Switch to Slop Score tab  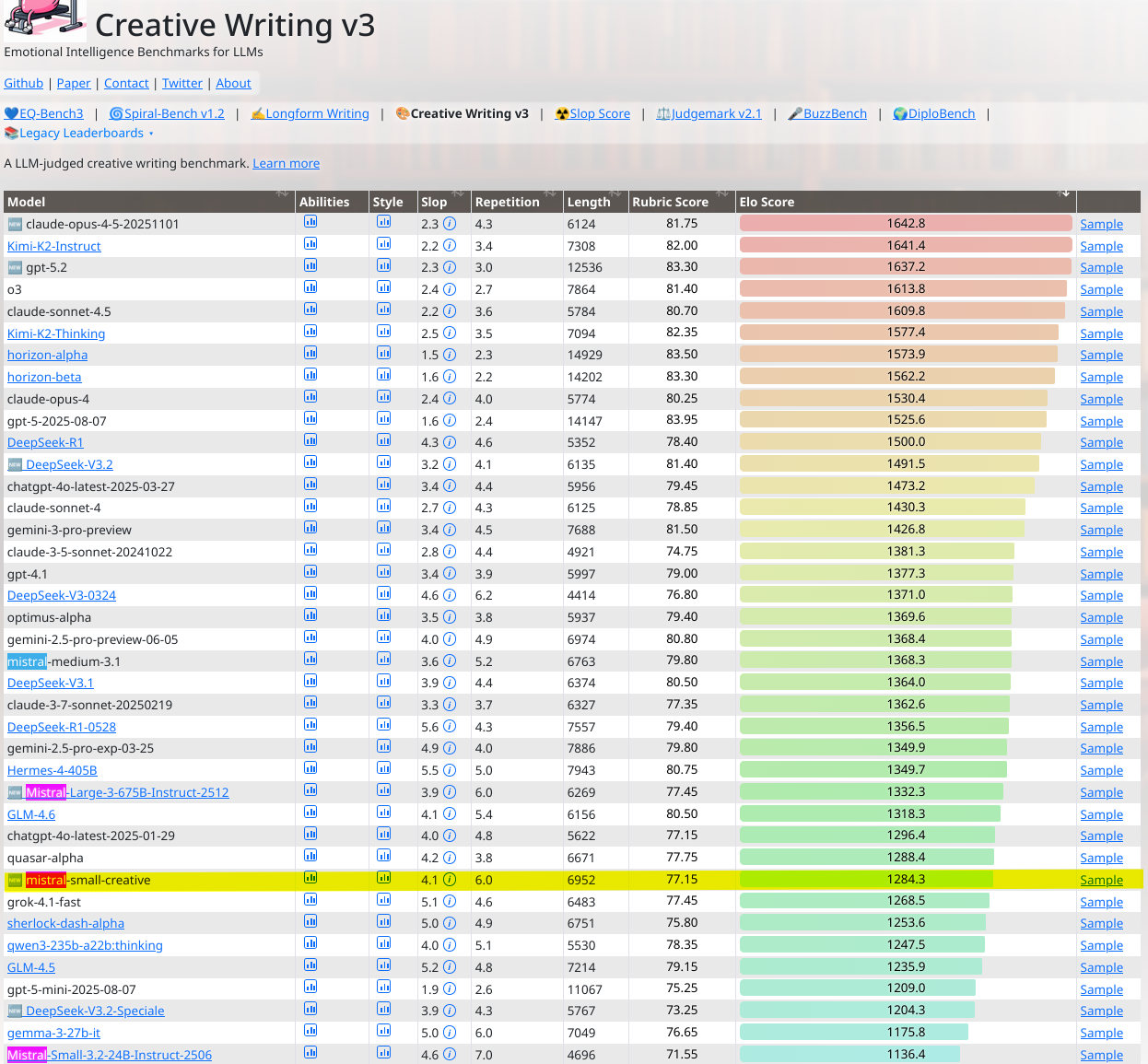point(592,114)
